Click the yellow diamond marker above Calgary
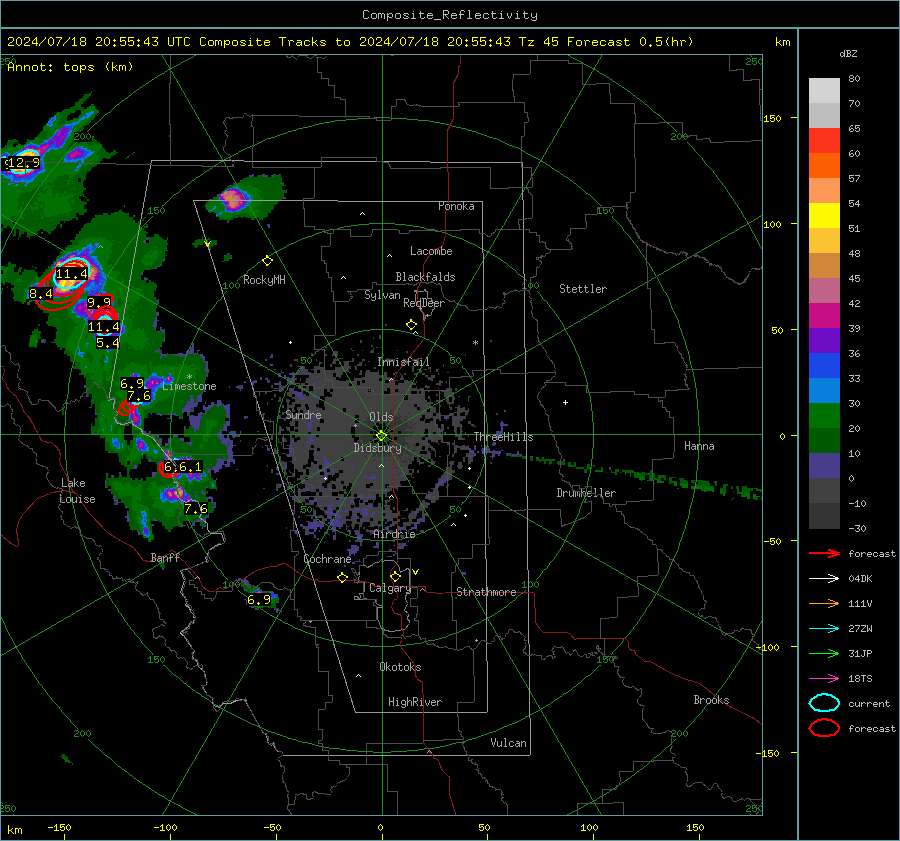This screenshot has height=841, width=900. click(x=395, y=576)
